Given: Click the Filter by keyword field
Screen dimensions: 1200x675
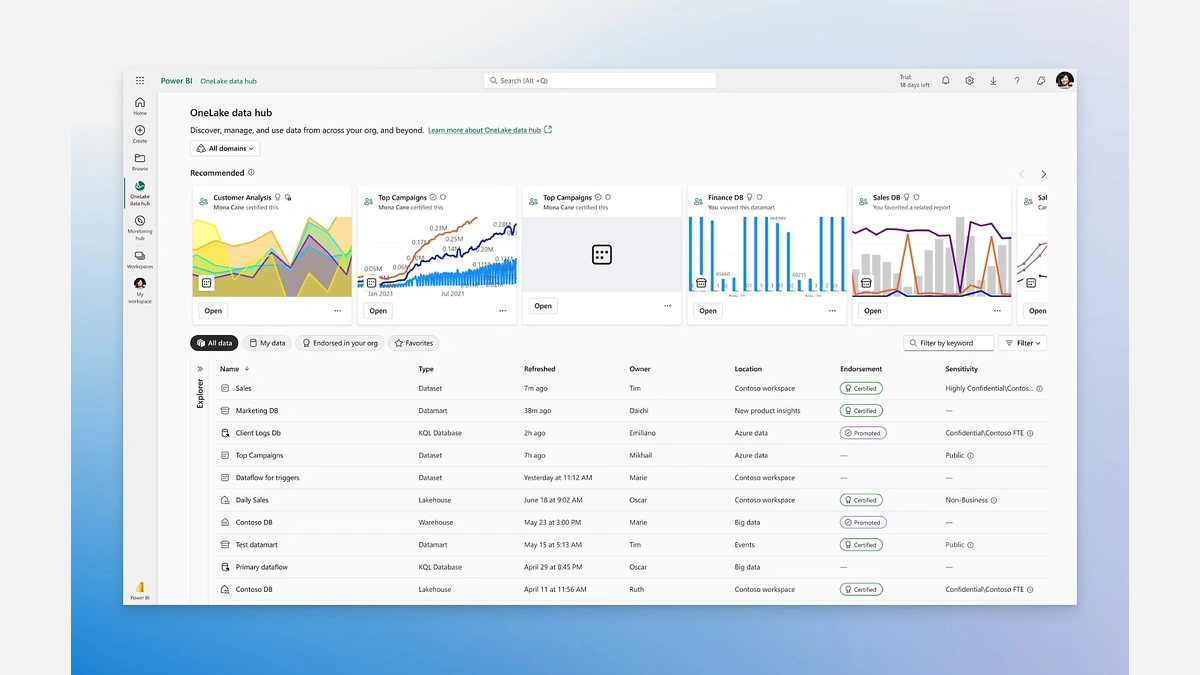Looking at the screenshot, I should tap(949, 343).
